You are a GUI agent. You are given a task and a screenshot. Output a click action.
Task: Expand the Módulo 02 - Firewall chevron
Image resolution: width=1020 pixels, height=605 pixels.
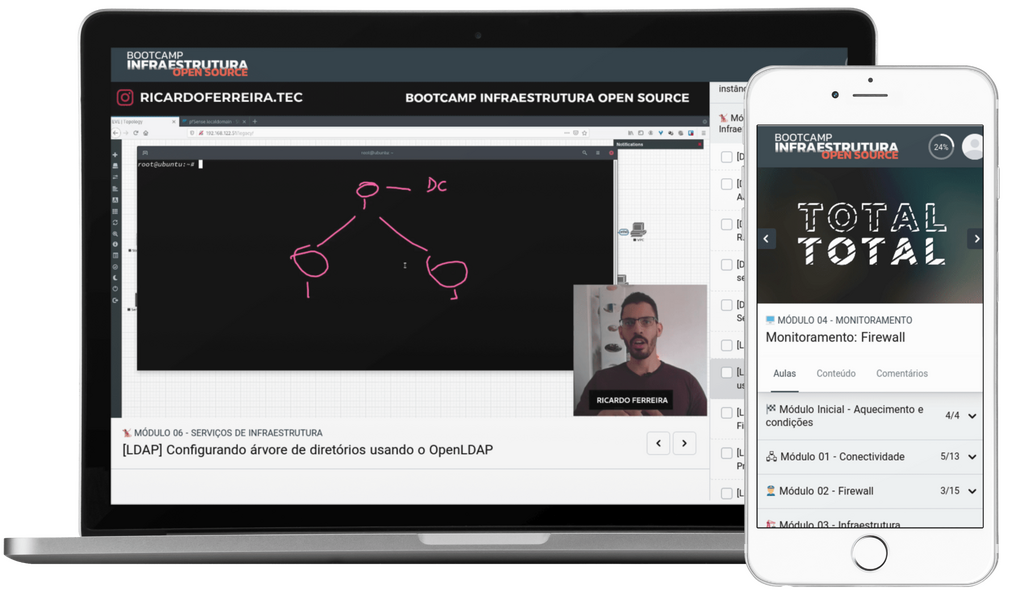(973, 491)
